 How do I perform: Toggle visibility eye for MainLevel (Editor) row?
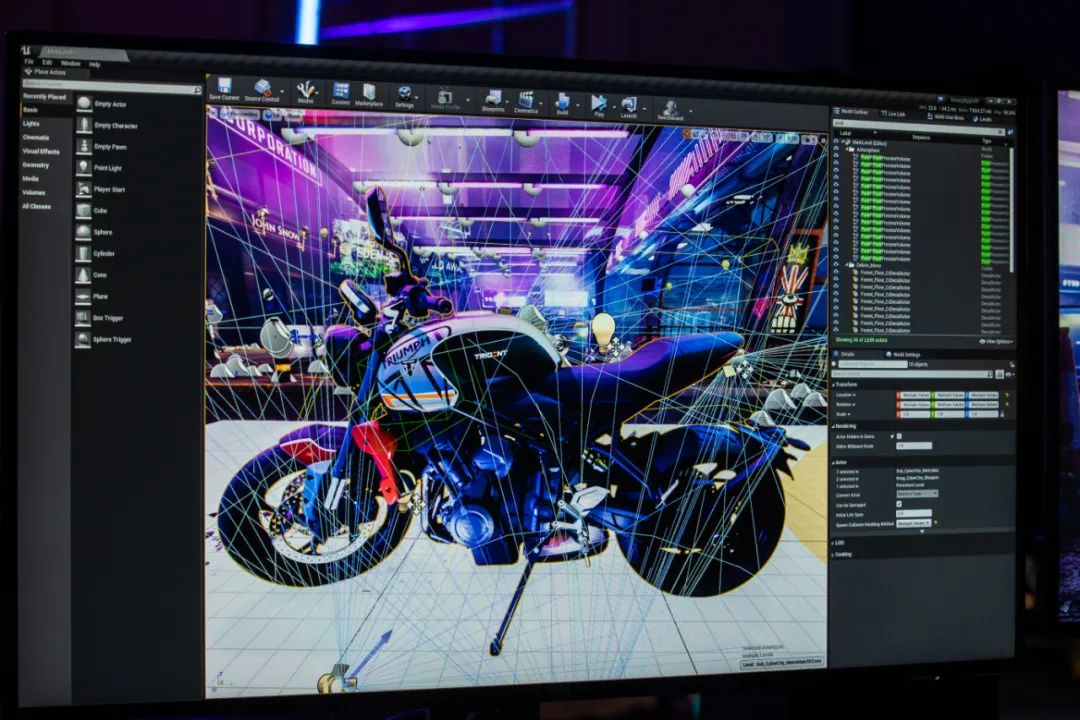pos(836,143)
